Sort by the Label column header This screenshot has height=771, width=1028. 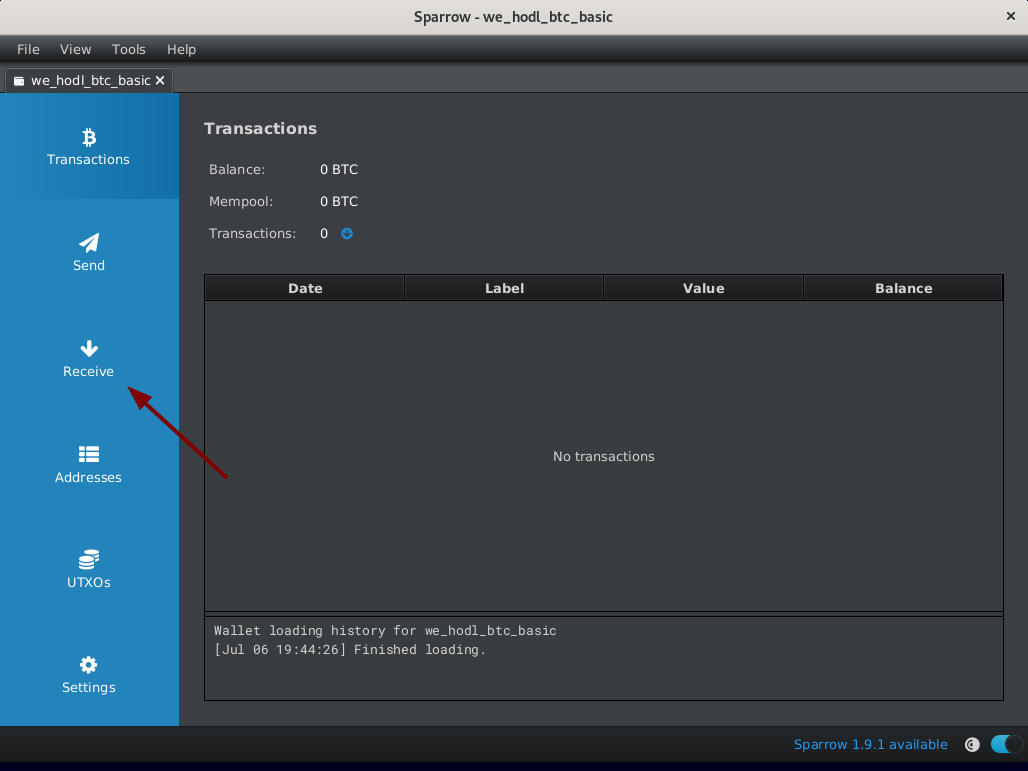tap(504, 288)
